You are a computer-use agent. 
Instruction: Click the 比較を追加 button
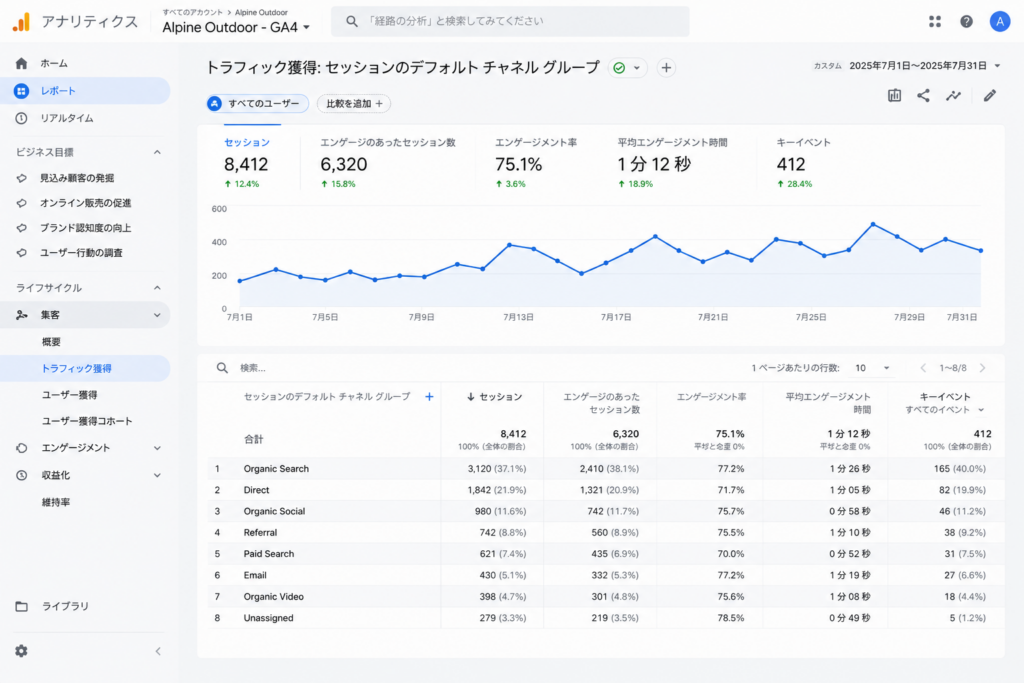(x=353, y=103)
